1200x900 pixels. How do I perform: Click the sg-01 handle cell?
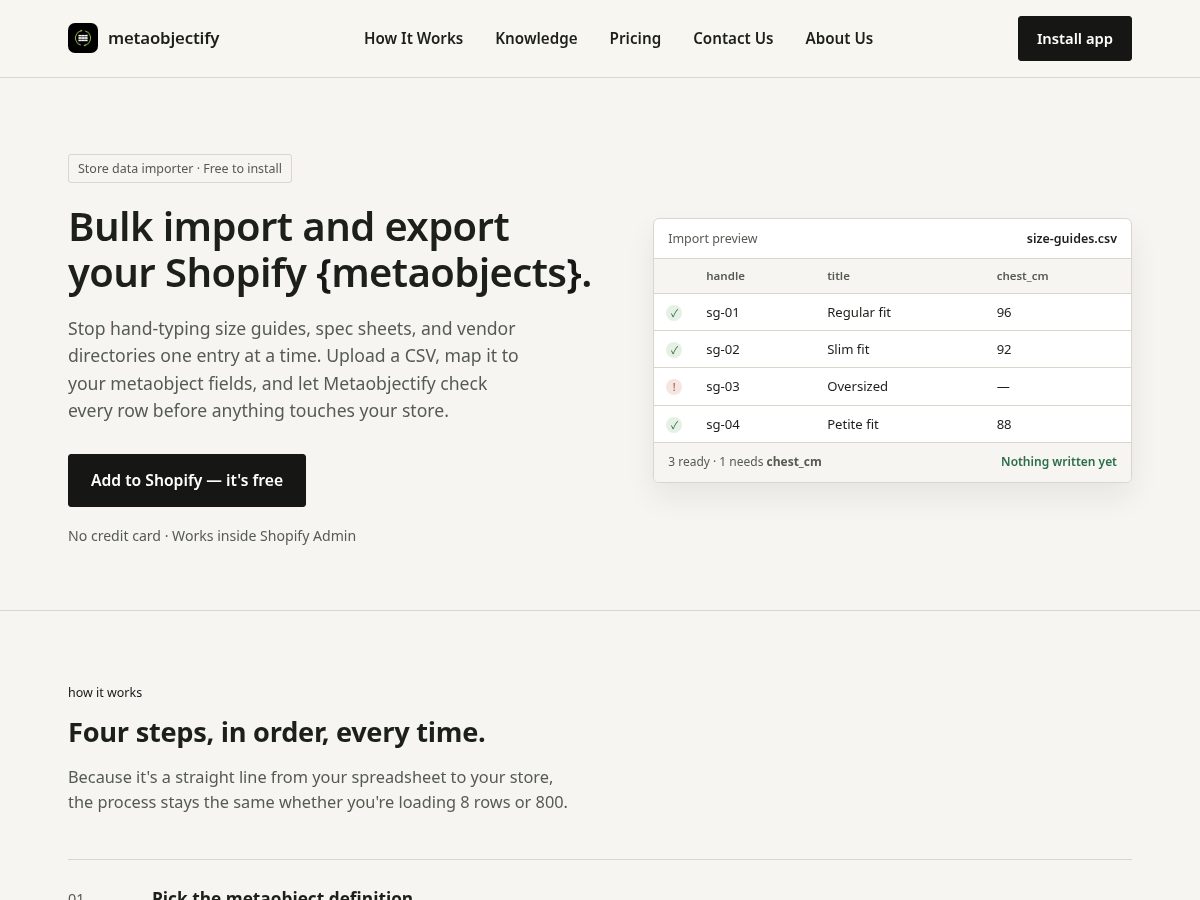point(723,312)
